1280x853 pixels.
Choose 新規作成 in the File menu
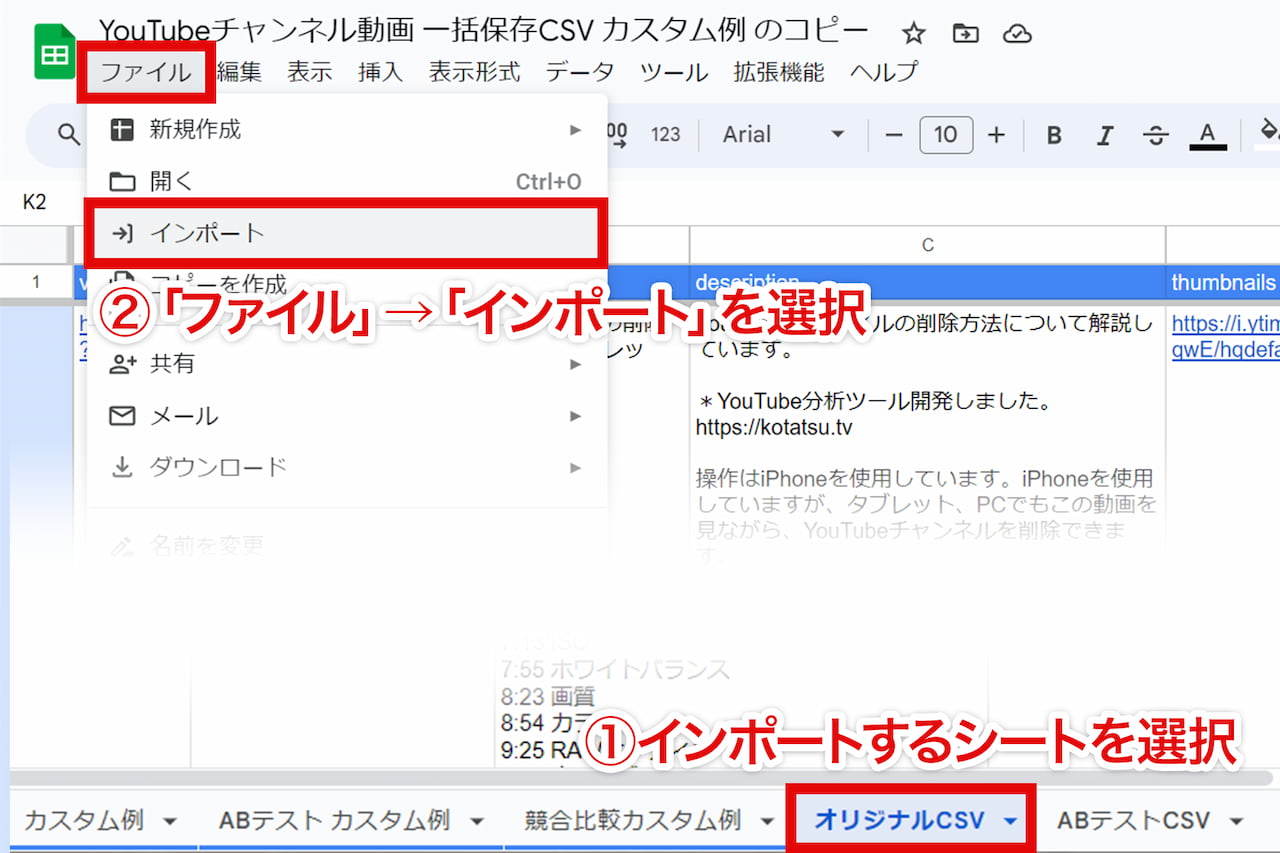click(x=347, y=129)
